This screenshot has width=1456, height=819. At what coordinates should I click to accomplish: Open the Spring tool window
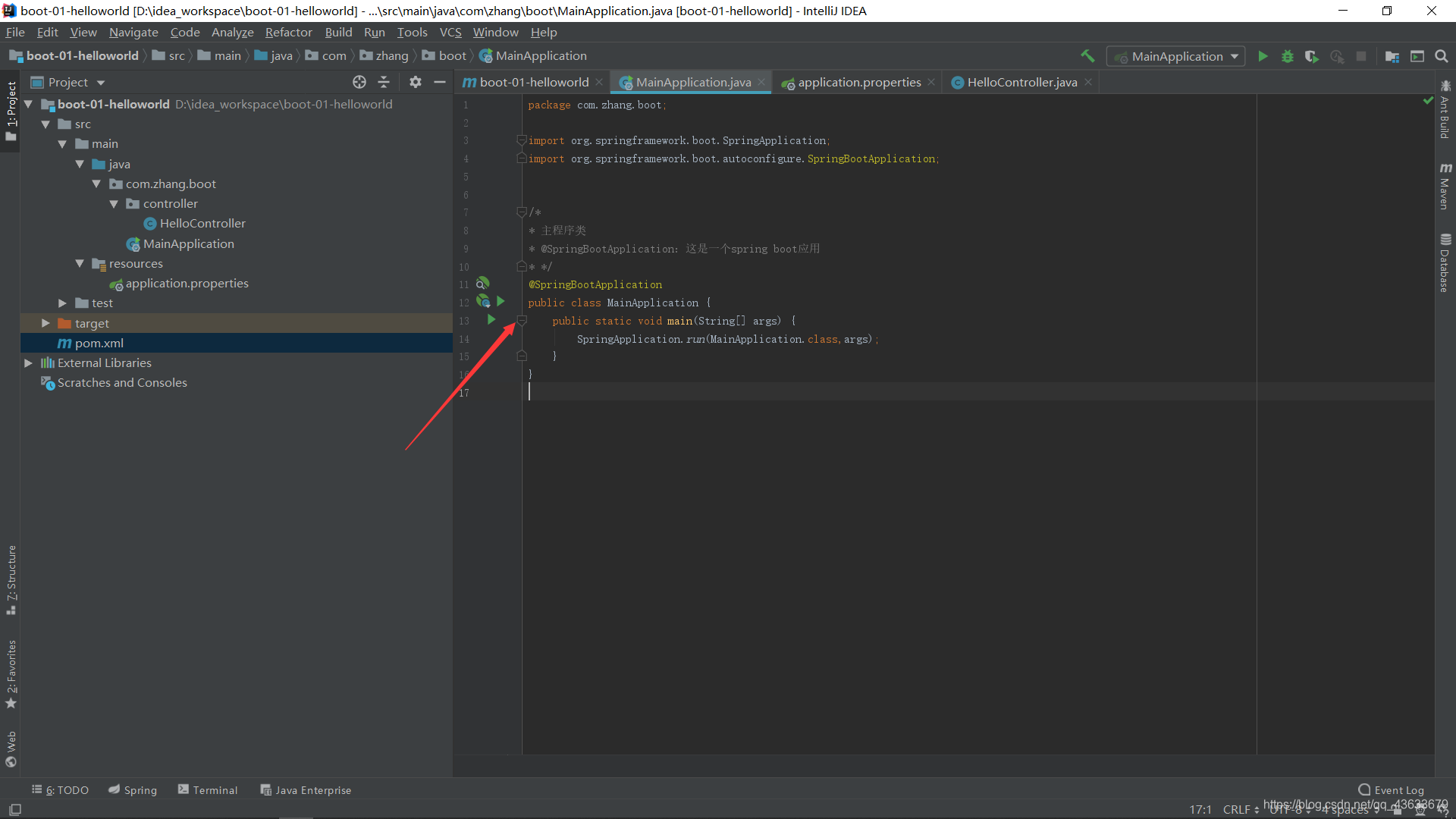[133, 789]
